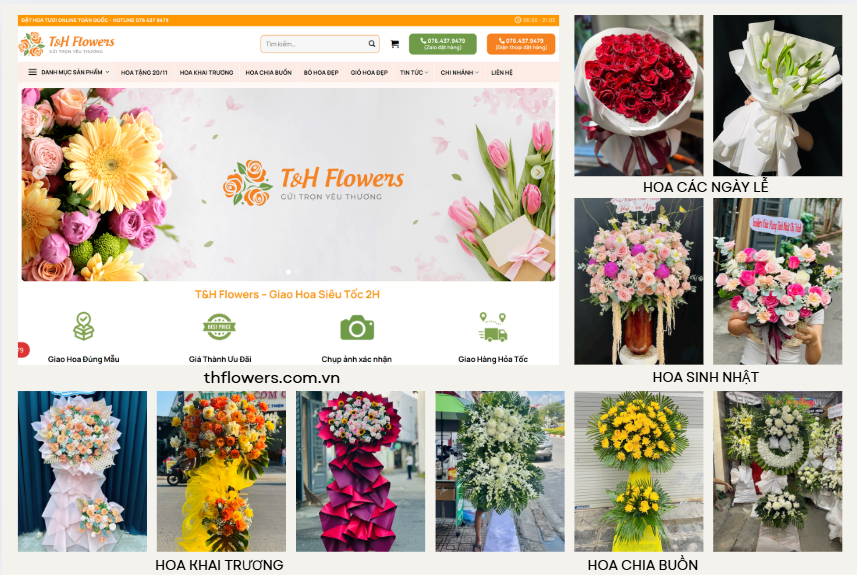This screenshot has width=857, height=575.
Task: Click the magenta wrapped flower stand photo
Action: [360, 471]
